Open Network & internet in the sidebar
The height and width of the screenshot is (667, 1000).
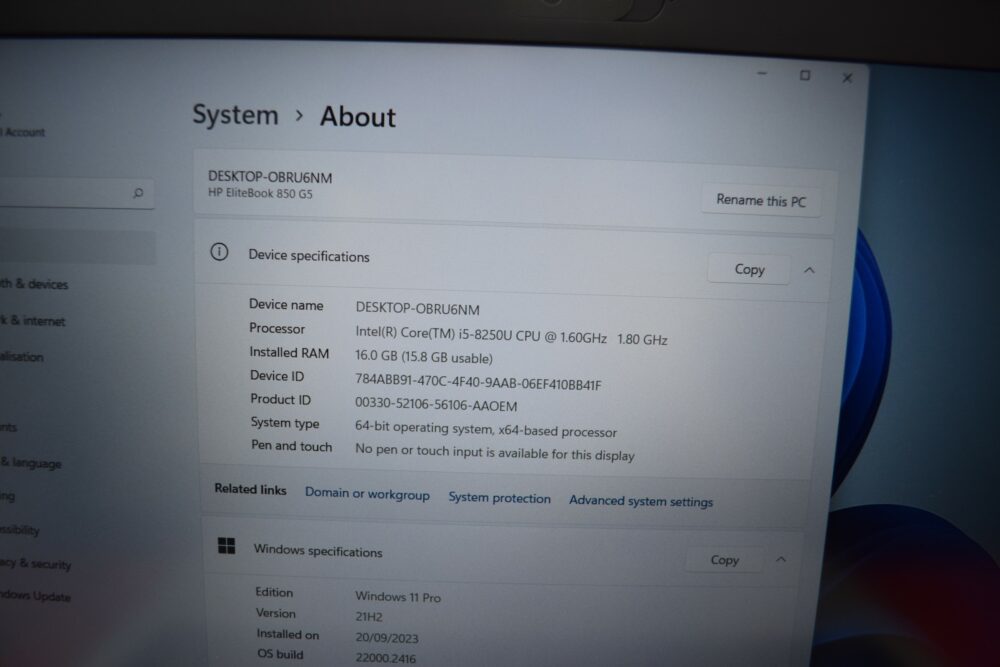click(33, 321)
